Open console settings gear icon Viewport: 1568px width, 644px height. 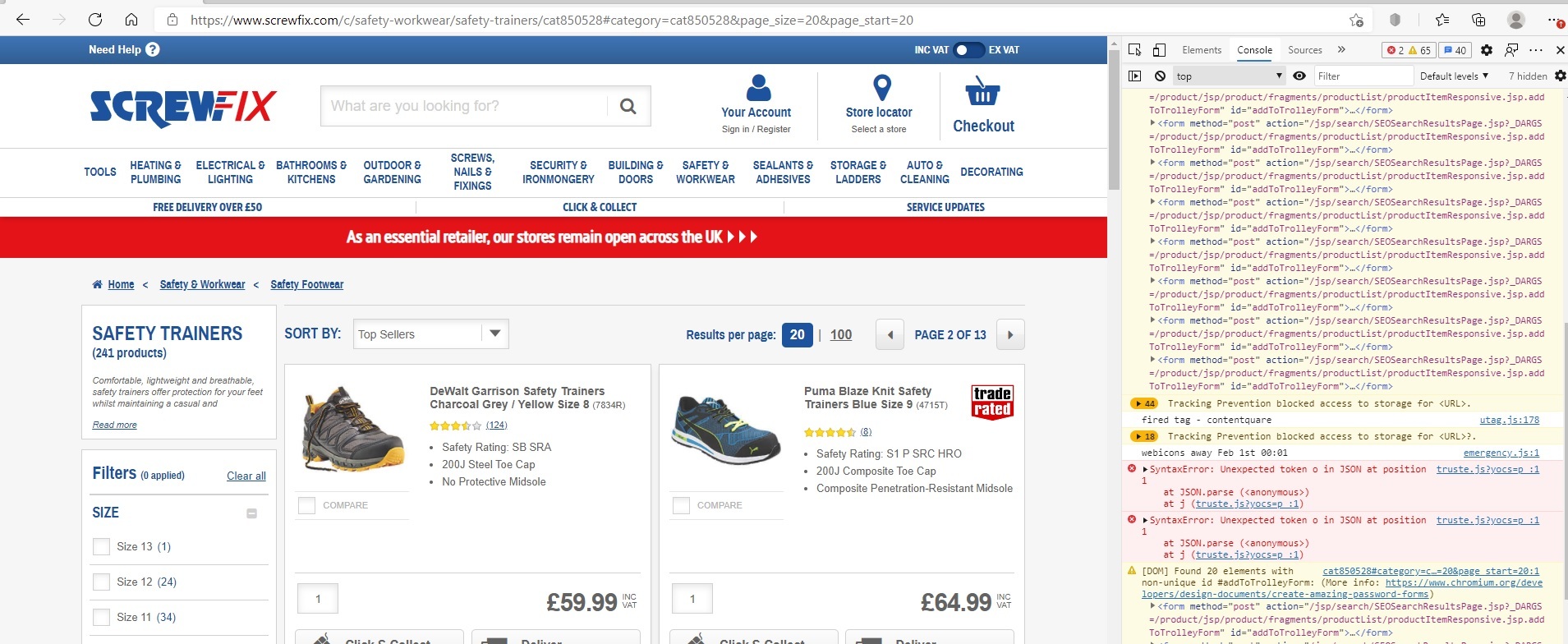[x=1560, y=76]
